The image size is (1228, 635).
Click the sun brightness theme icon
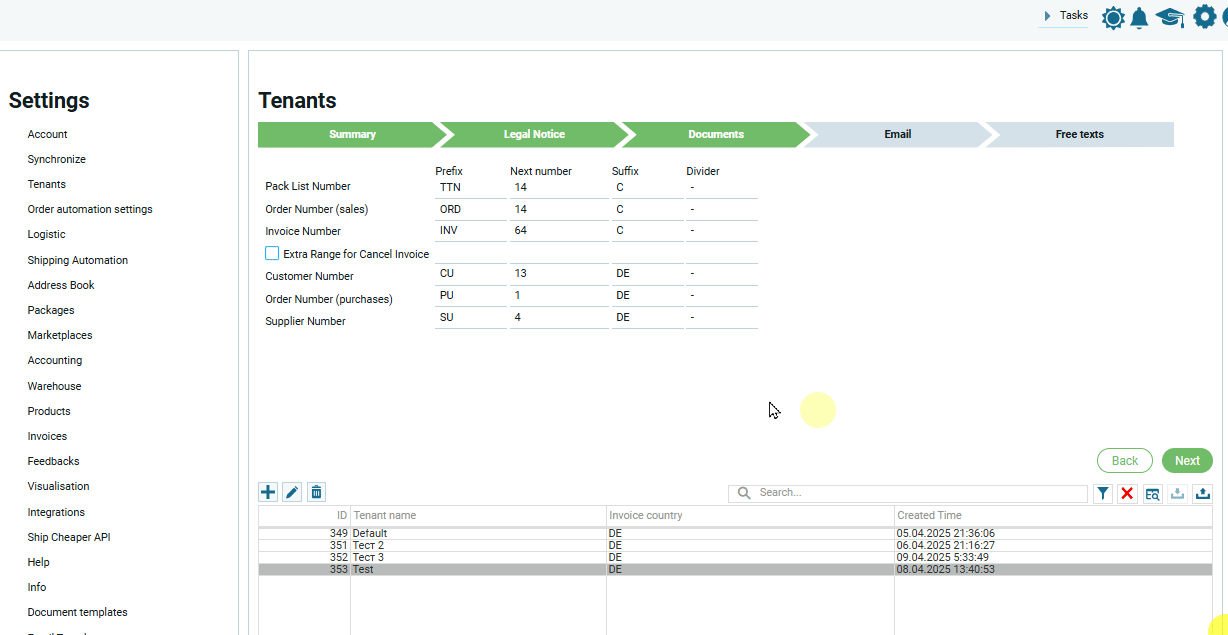point(1112,17)
